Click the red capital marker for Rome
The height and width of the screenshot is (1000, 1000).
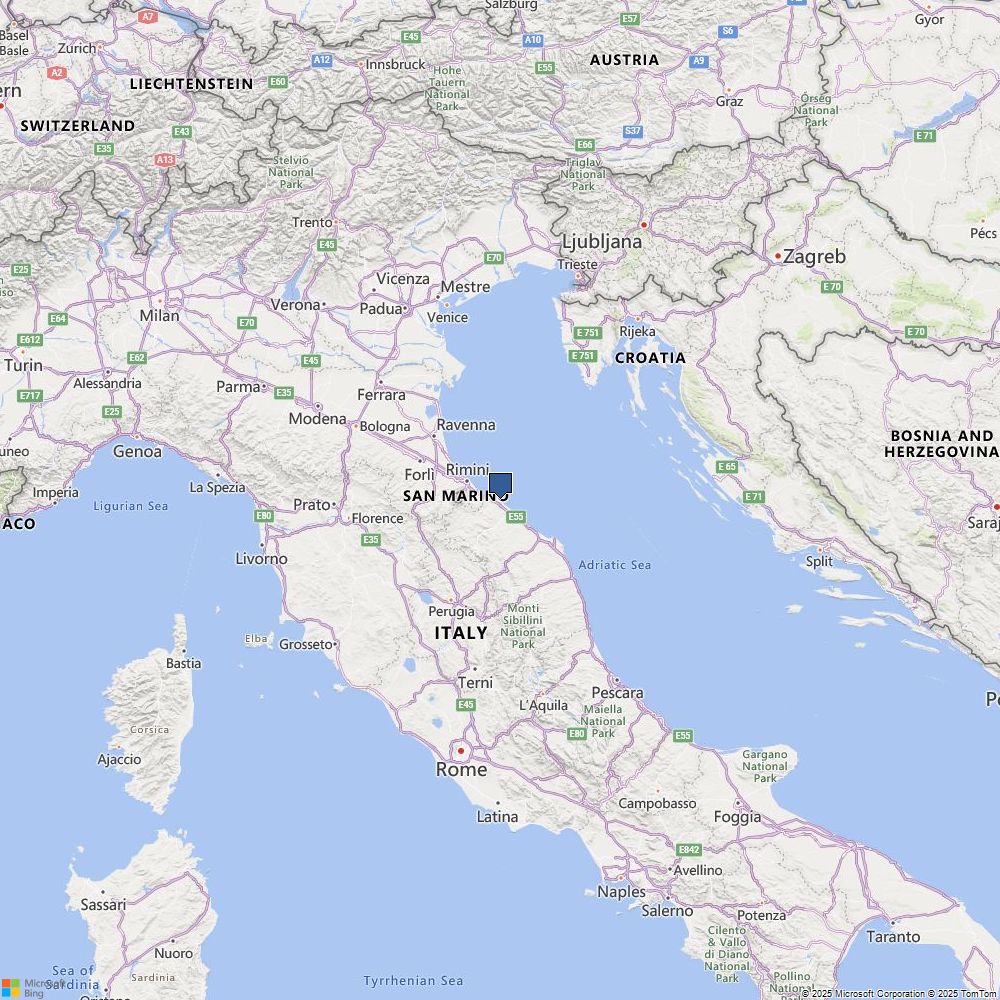click(461, 751)
